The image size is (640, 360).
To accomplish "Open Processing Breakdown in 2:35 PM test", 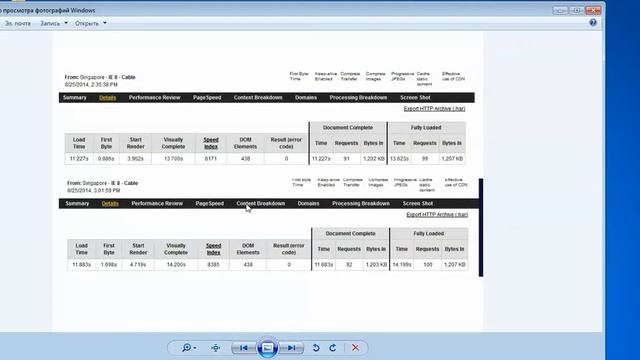I will pos(358,98).
